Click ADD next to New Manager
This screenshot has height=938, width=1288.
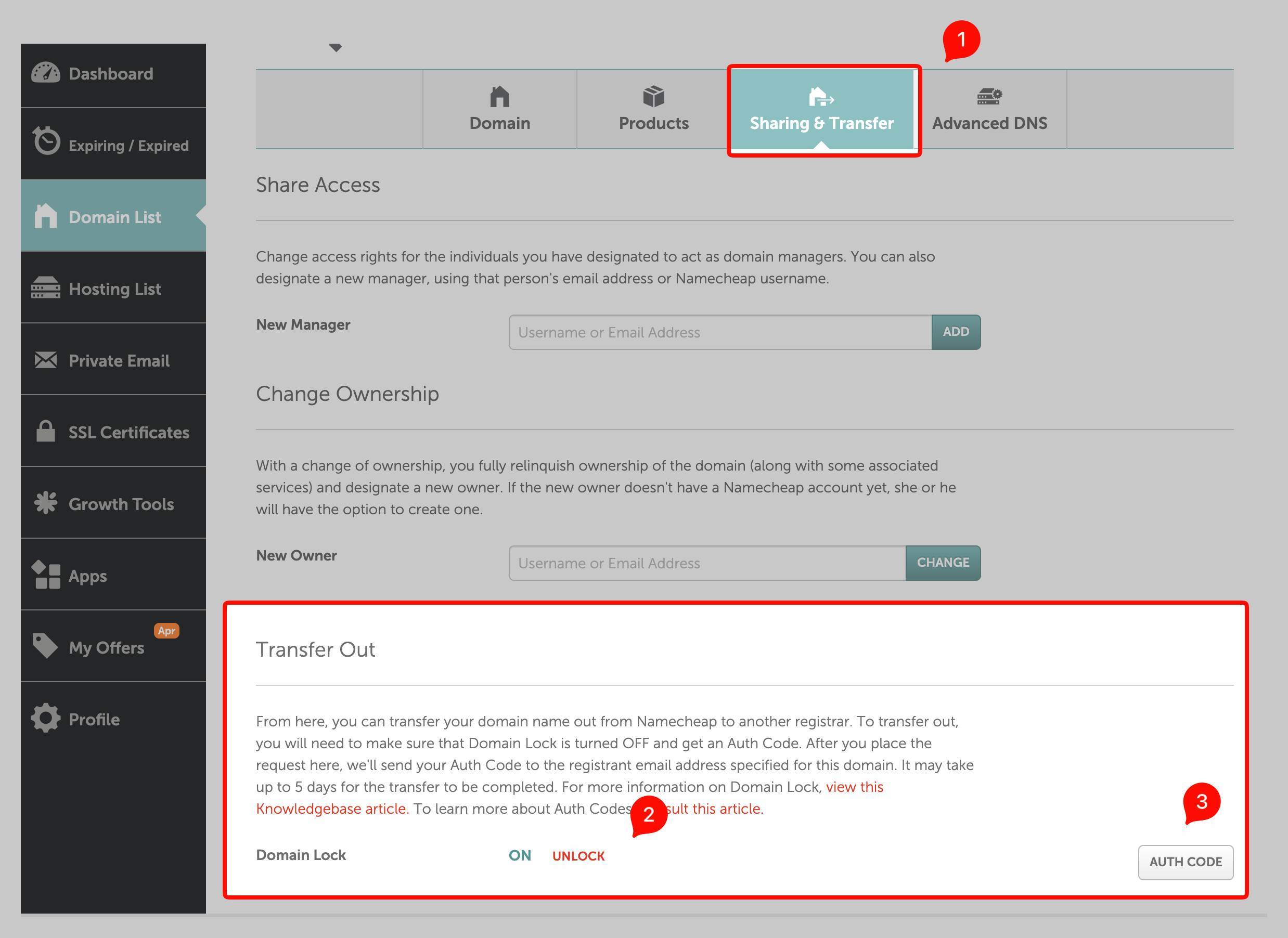point(956,332)
